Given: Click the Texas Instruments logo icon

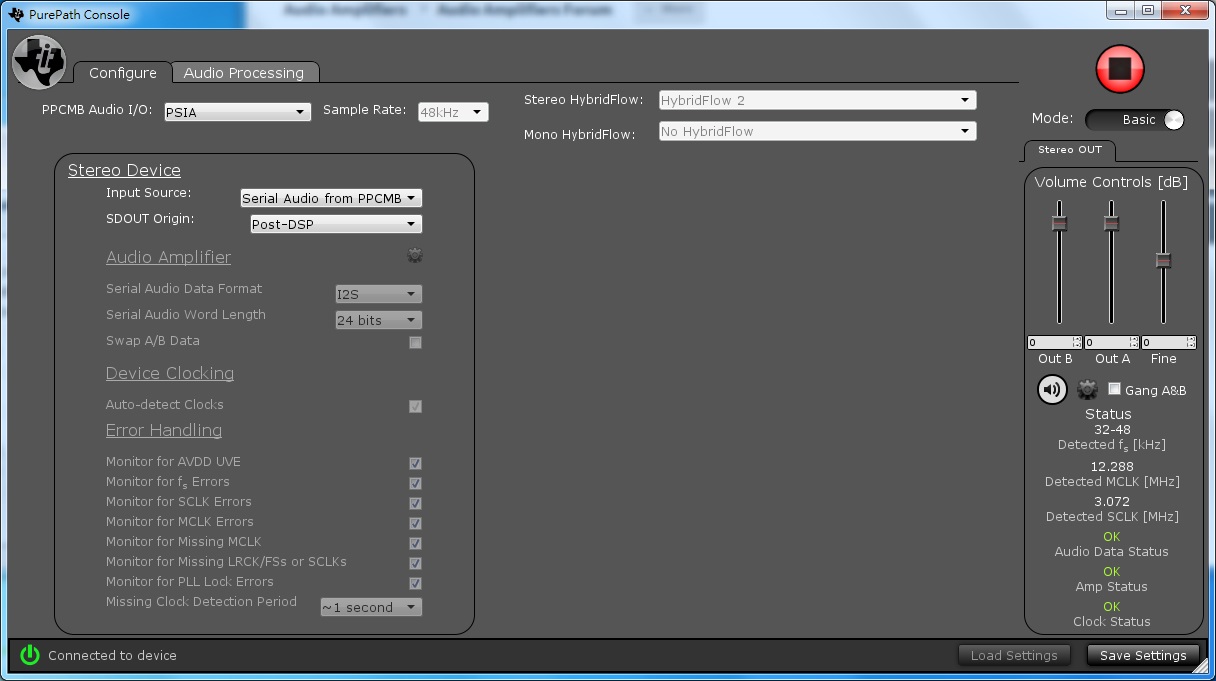Looking at the screenshot, I should pos(38,62).
